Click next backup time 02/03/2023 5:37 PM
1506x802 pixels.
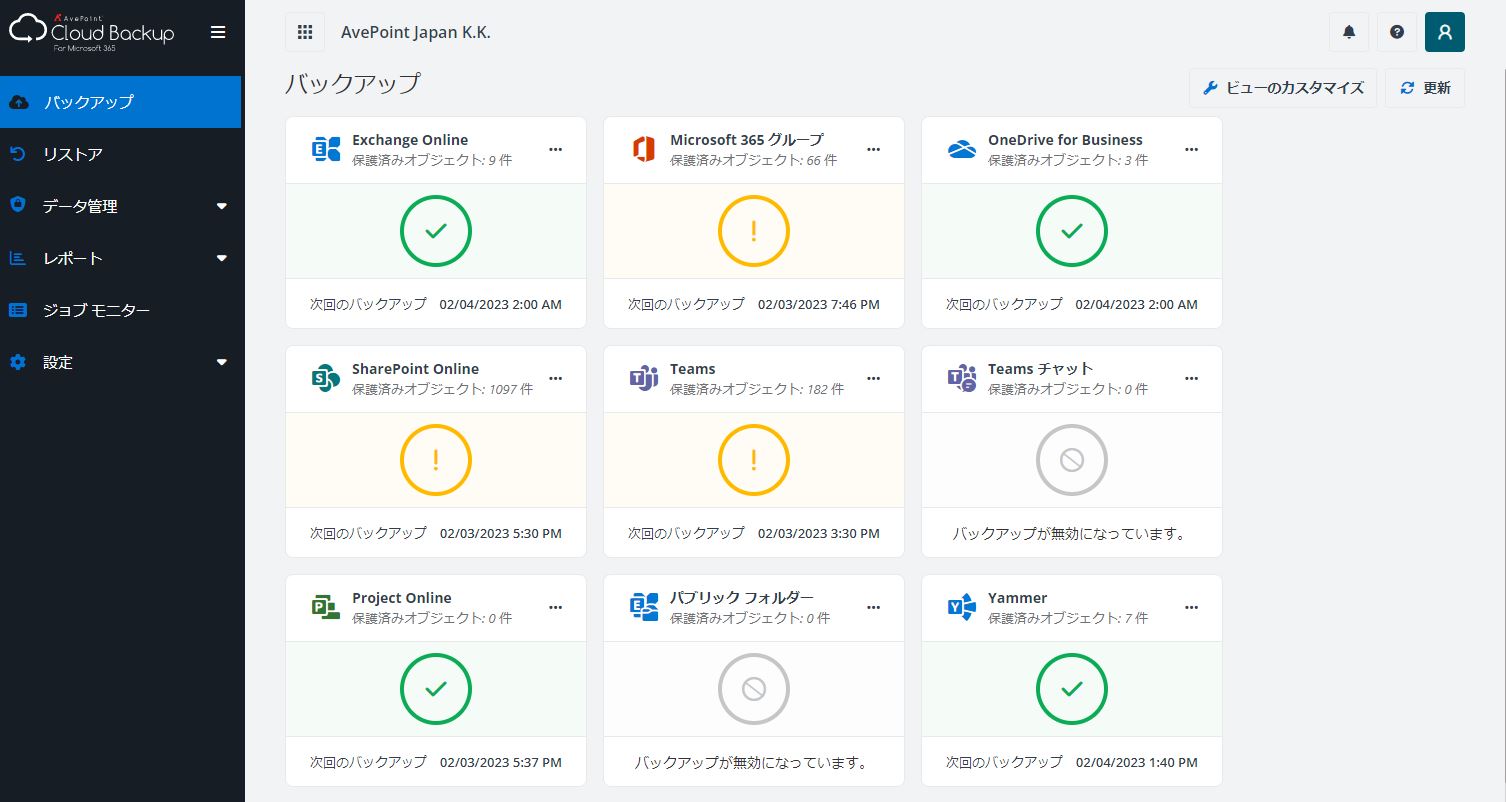(x=501, y=762)
